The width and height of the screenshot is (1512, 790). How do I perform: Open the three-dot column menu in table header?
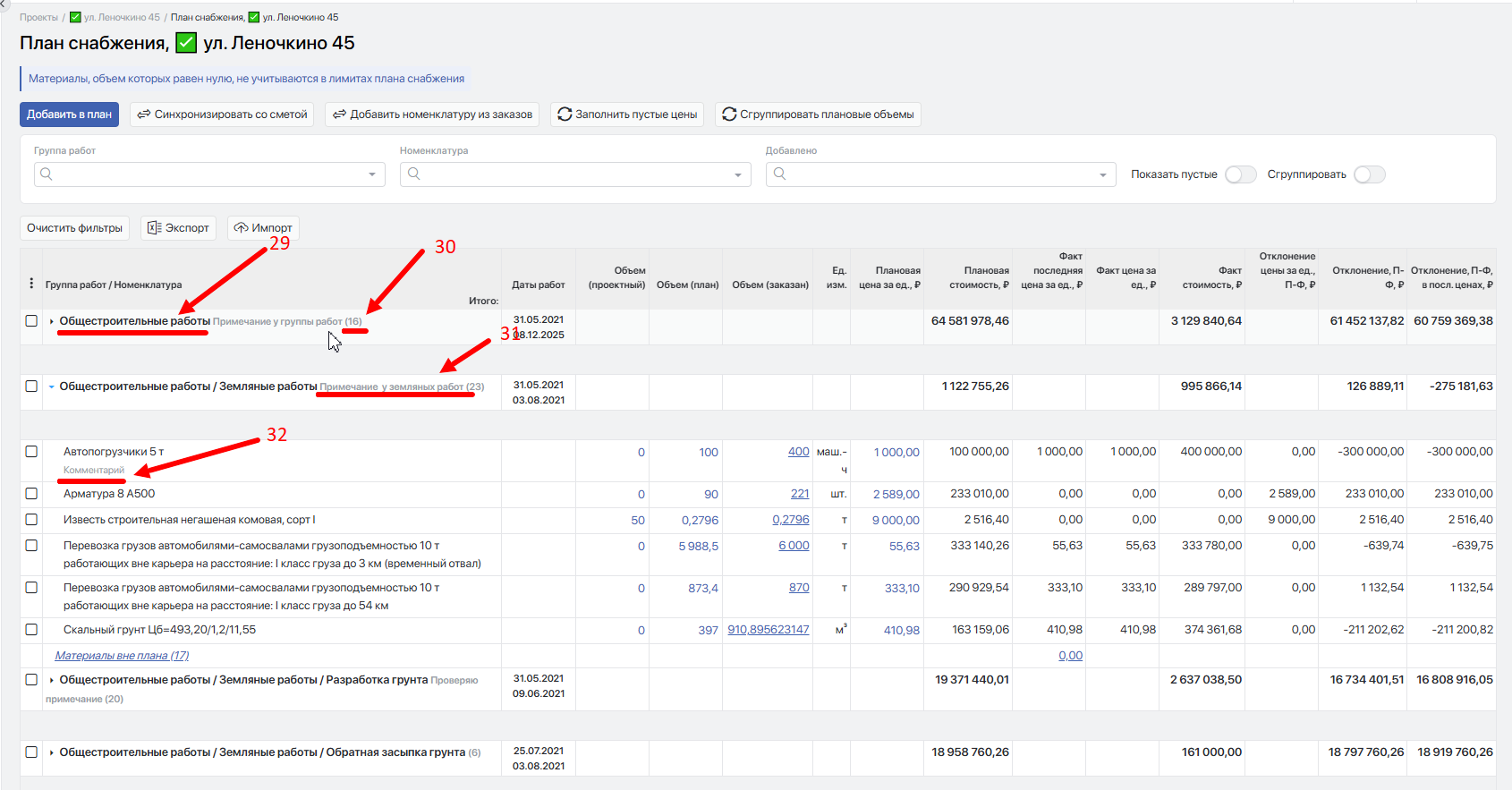point(32,284)
